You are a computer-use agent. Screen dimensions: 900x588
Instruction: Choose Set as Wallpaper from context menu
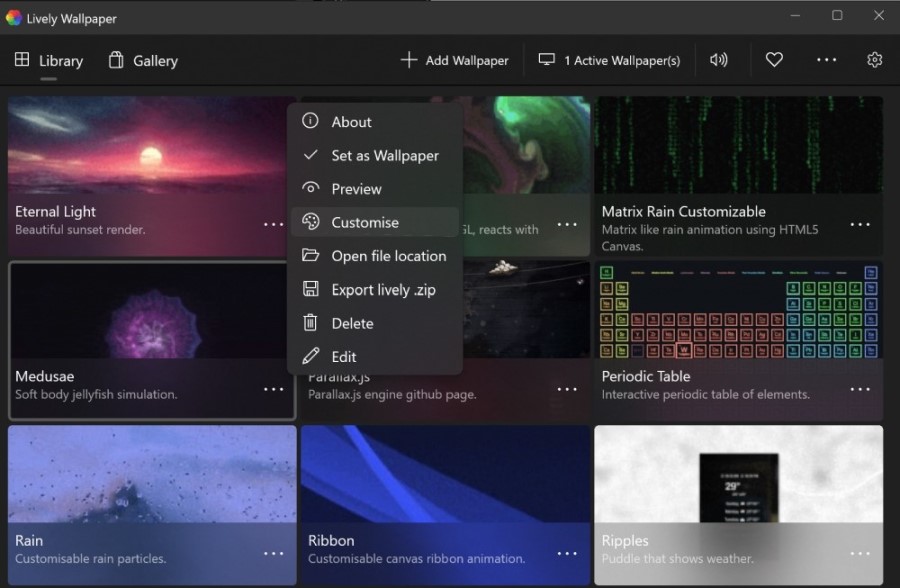coord(385,155)
